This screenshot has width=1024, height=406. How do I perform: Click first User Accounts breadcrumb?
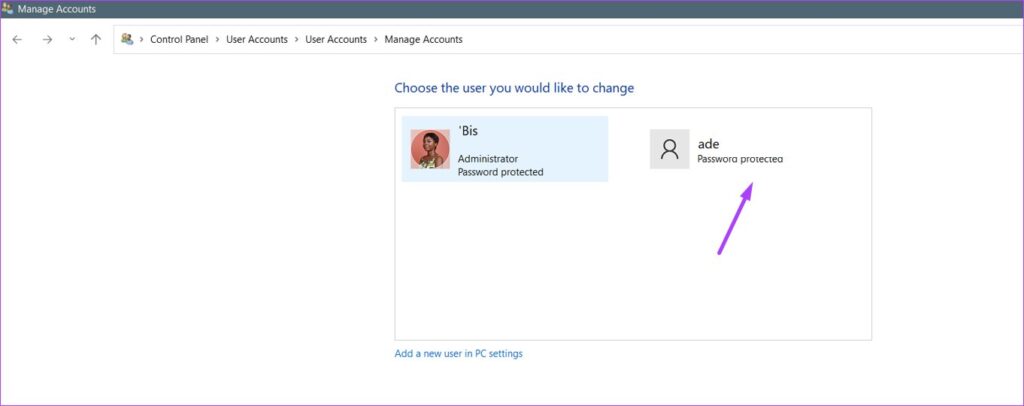click(x=257, y=39)
